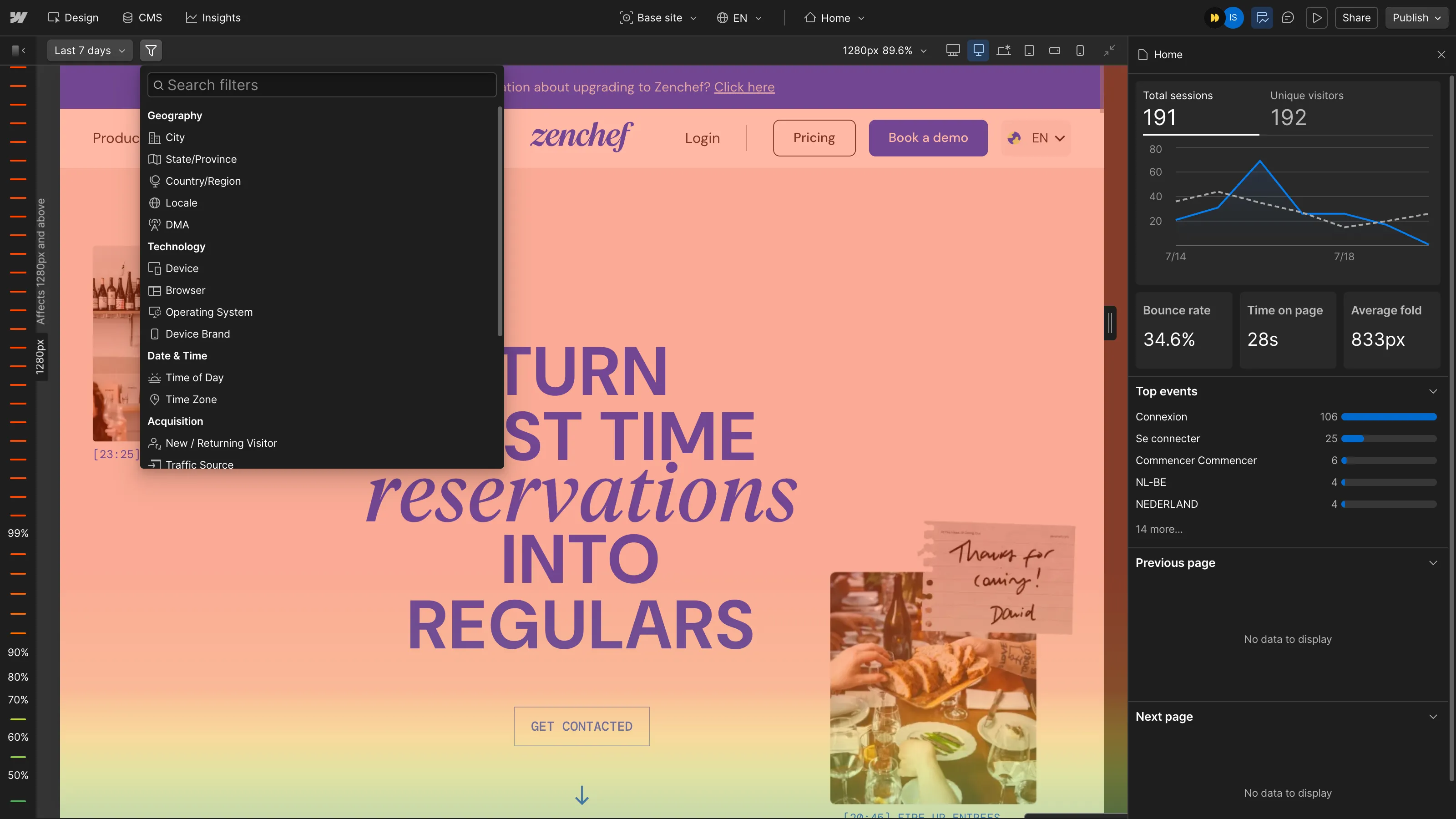
Task: Select the large desktop breakpoint icon
Action: (953, 51)
